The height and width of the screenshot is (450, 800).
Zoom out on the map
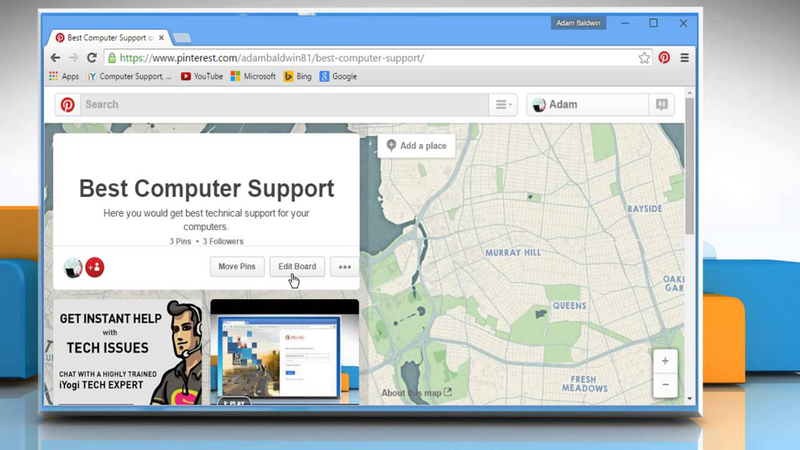coord(665,384)
